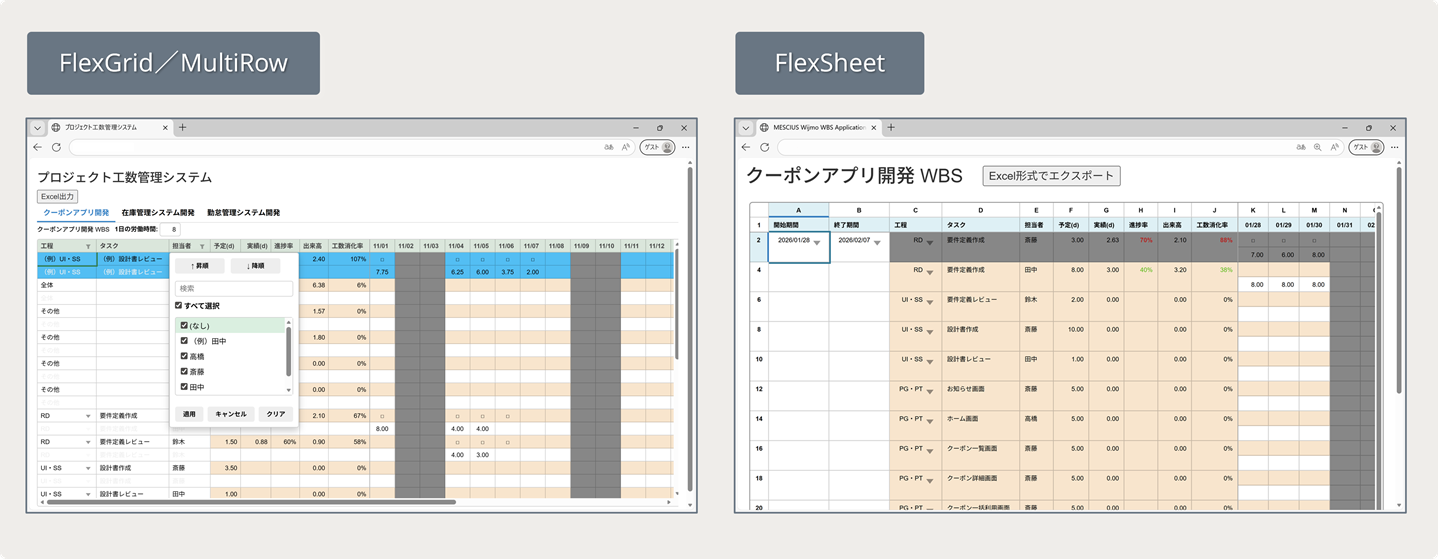Uncheck 斎藤 filter checkbox
The height and width of the screenshot is (559, 1438).
184,371
